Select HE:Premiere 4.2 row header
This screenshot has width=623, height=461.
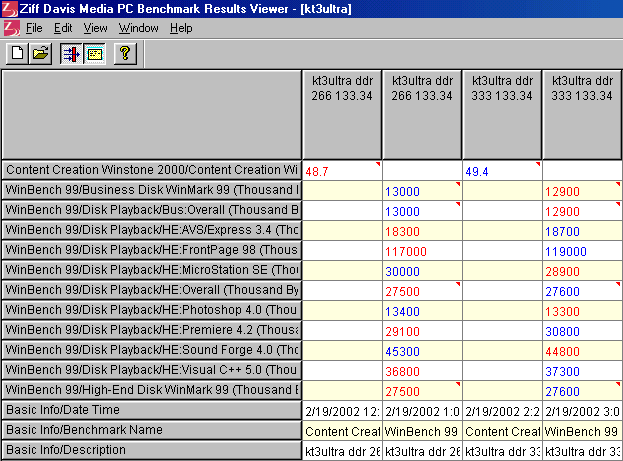coord(151,330)
